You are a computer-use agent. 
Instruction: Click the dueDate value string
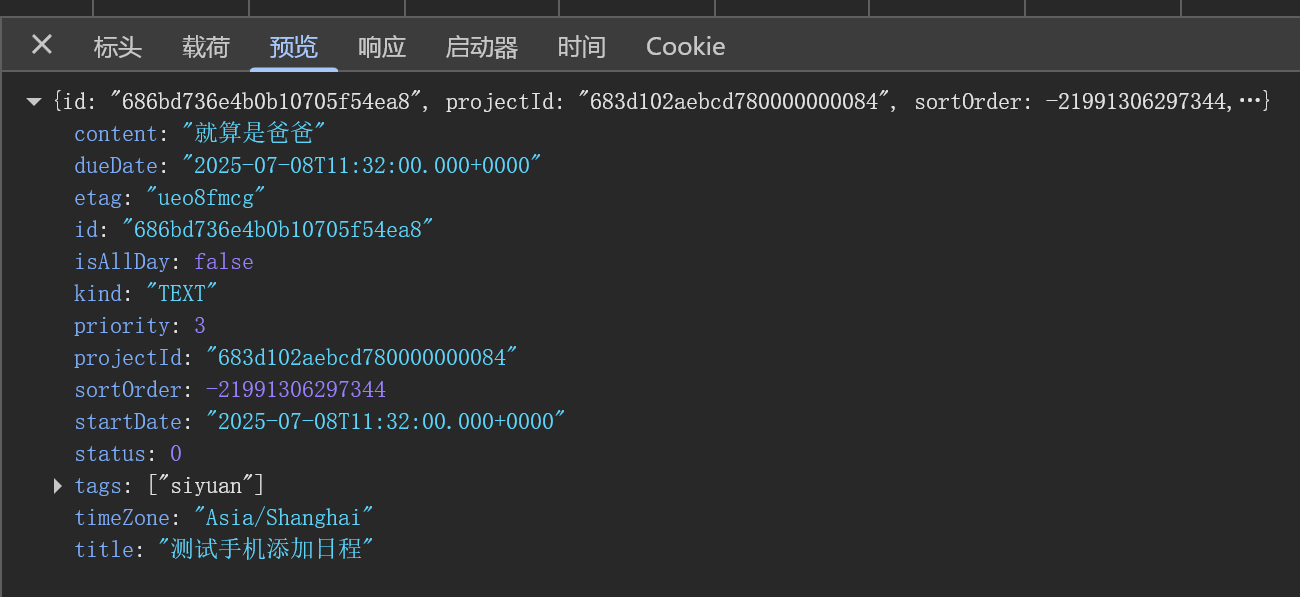[361, 166]
